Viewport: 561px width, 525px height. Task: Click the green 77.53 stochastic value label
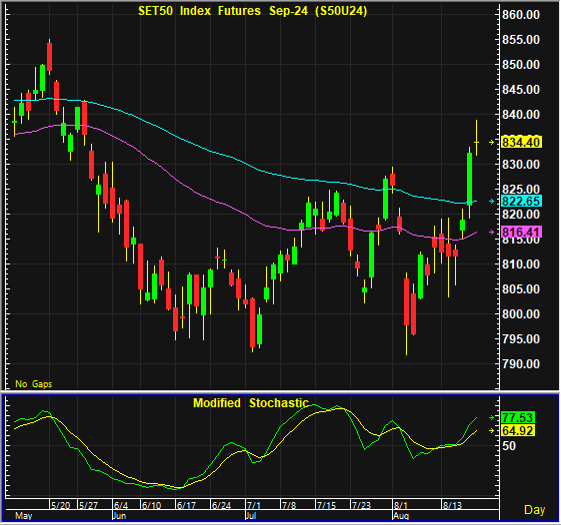click(518, 417)
